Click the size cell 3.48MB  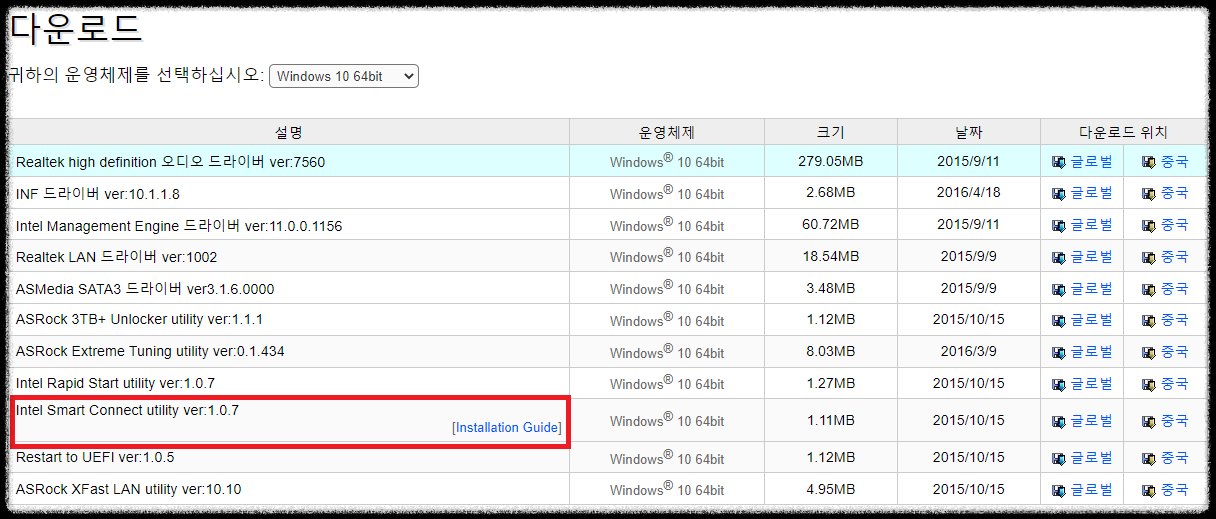coord(831,289)
